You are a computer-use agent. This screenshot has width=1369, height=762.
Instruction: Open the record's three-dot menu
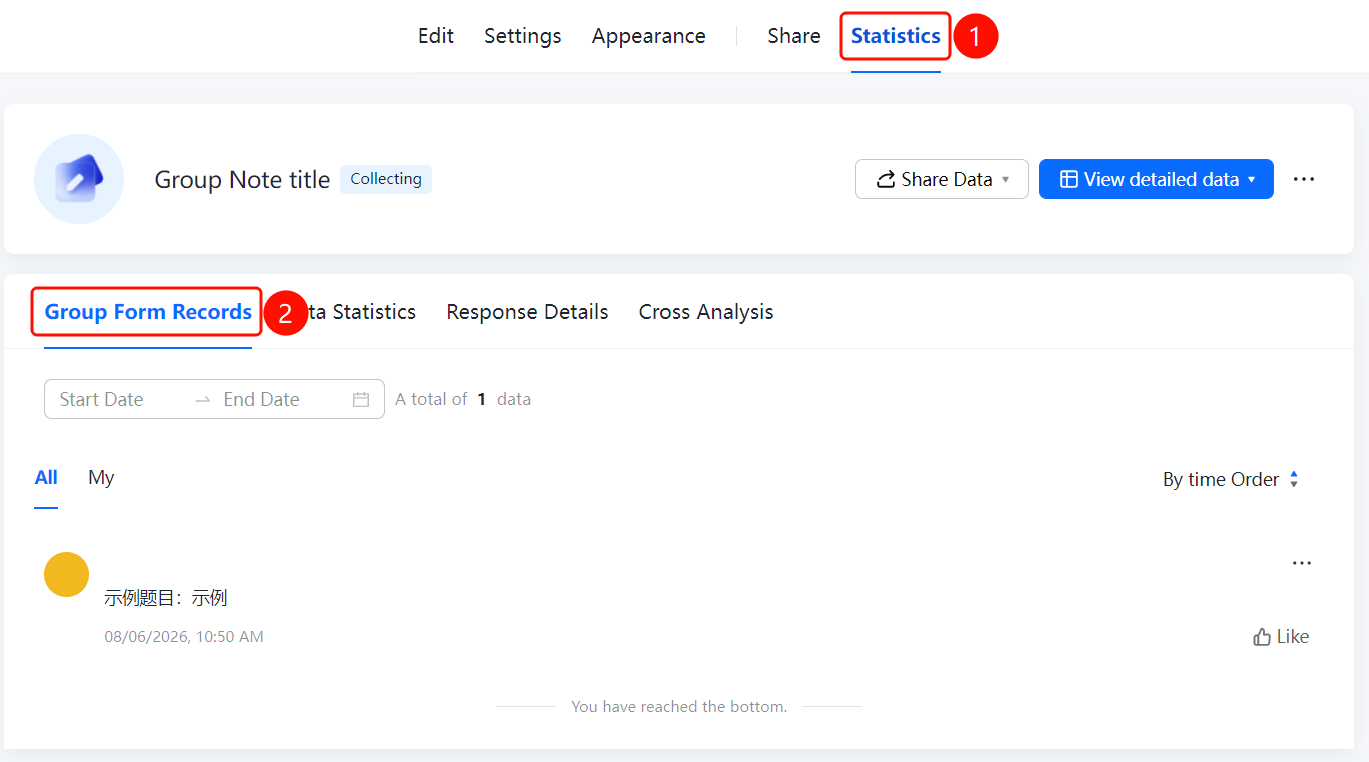[x=1302, y=563]
